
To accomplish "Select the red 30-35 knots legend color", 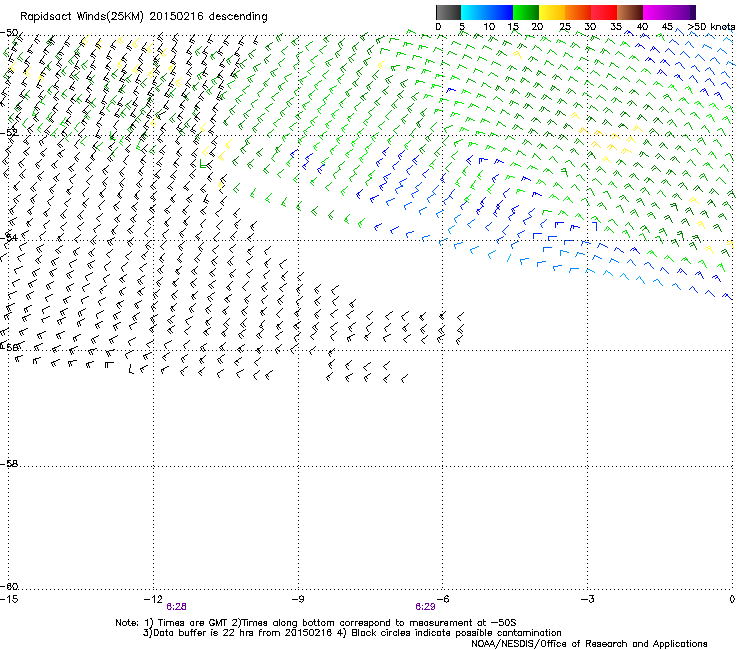I will (604, 12).
